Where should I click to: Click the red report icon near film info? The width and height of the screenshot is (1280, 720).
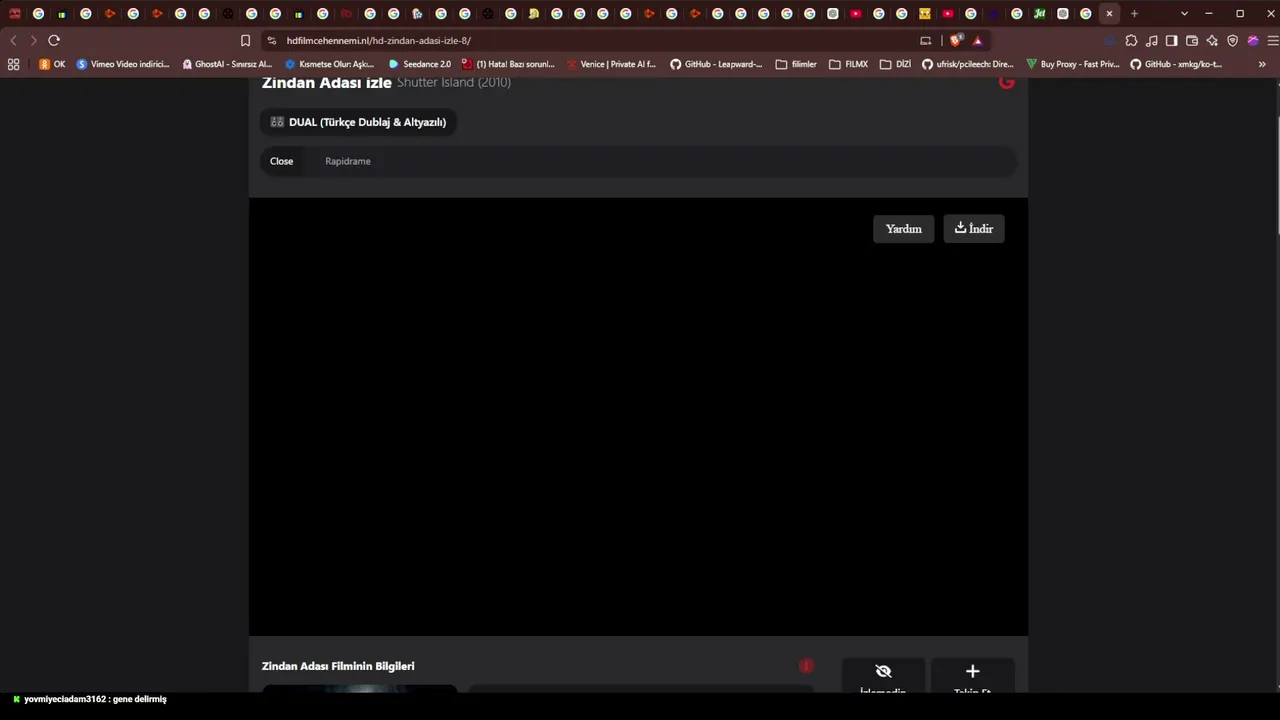pos(806,666)
